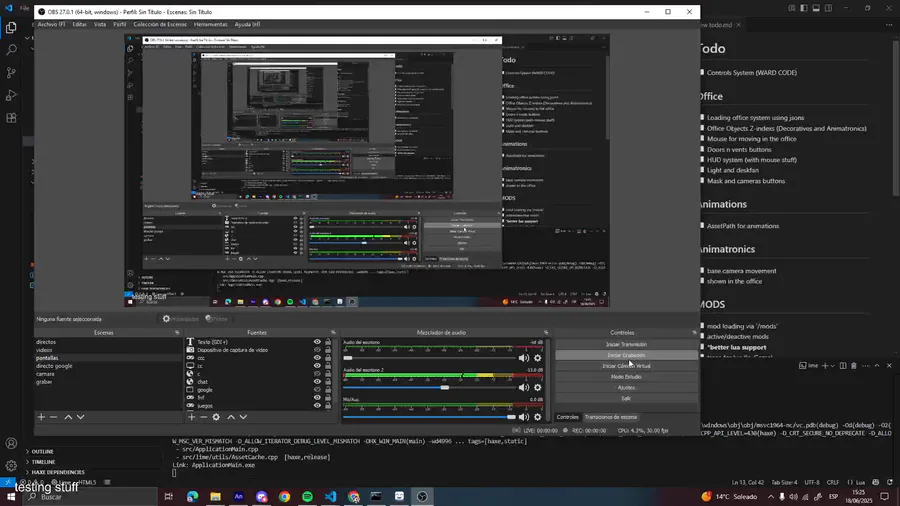Viewport: 900px width, 506px height.
Task: Pop out Controles dock panel icon
Action: [695, 333]
